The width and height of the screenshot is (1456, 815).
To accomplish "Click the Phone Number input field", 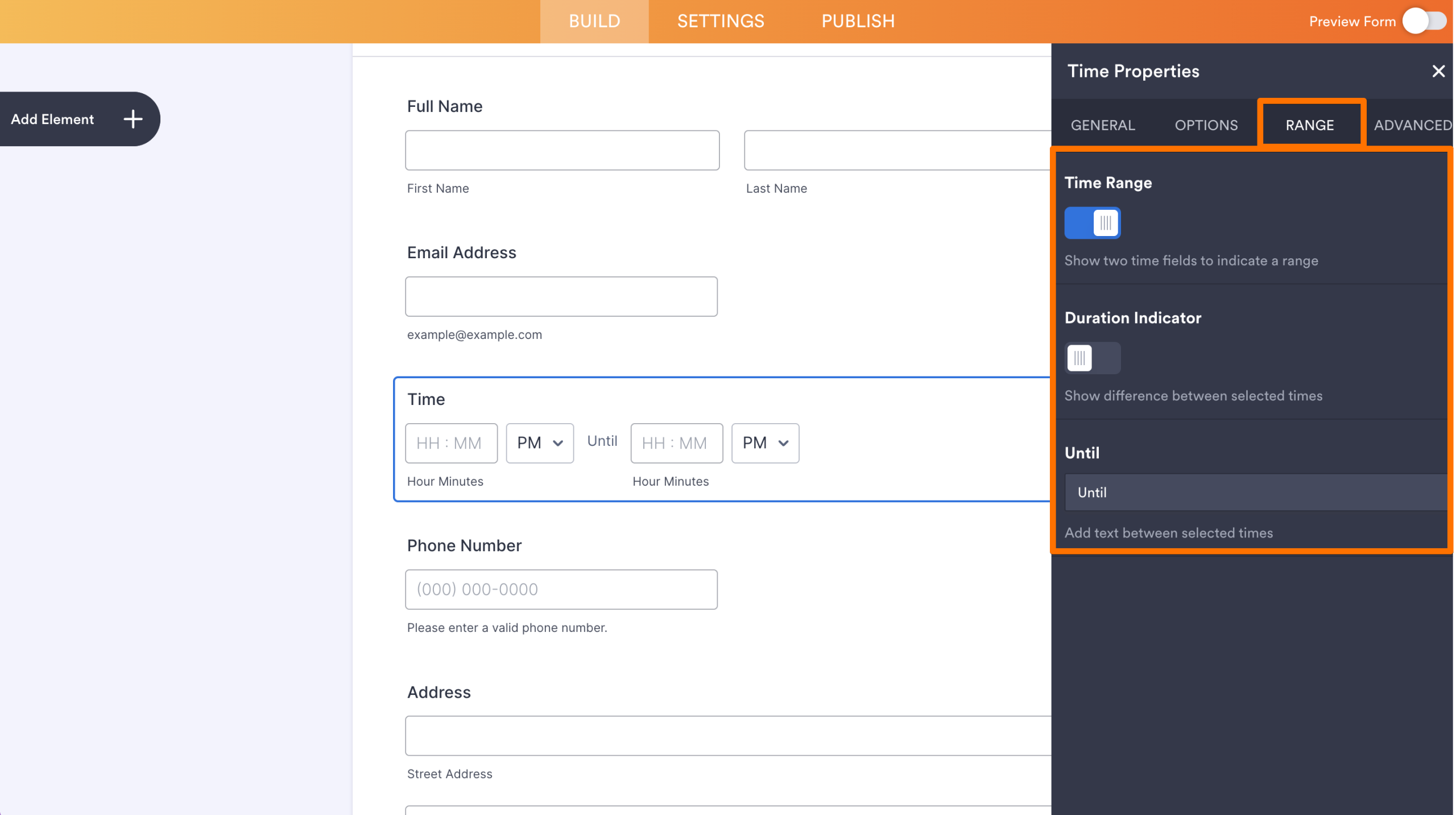I will pyautogui.click(x=561, y=589).
